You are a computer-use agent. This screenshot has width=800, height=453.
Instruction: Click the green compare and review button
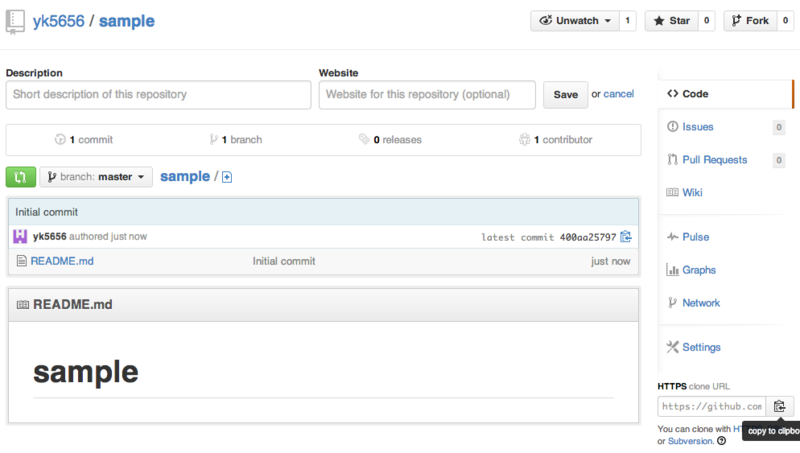click(x=21, y=177)
